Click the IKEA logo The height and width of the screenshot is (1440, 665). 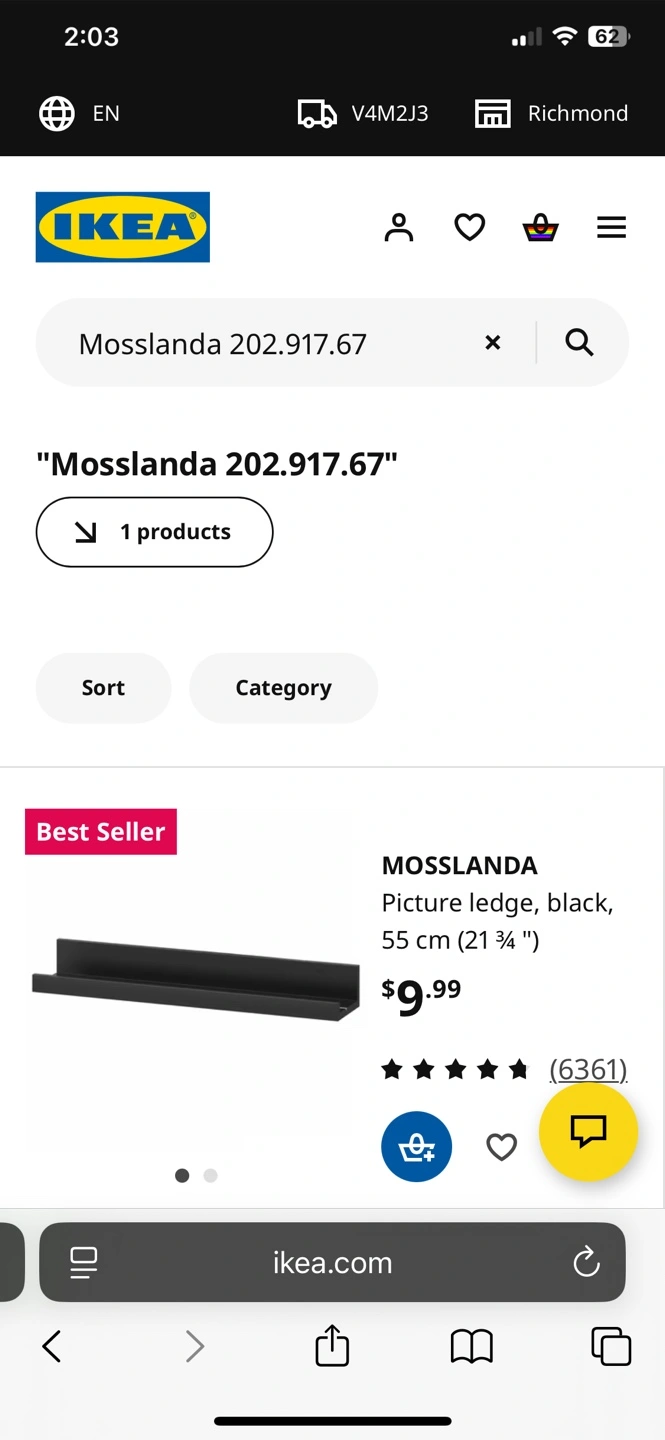pos(123,227)
